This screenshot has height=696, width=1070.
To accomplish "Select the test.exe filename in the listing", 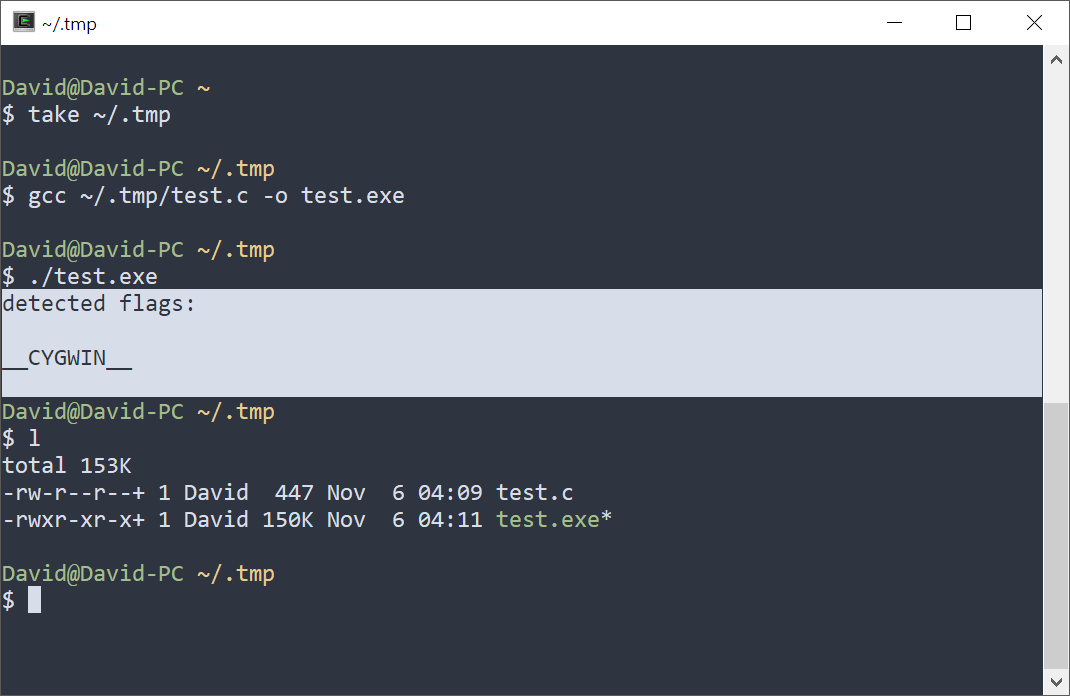I will click(x=546, y=519).
